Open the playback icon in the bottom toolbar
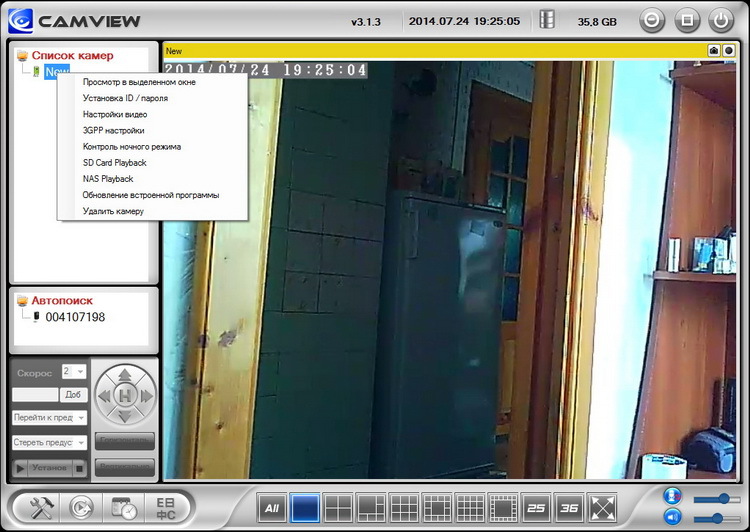This screenshot has width=750, height=532. pyautogui.click(x=82, y=508)
